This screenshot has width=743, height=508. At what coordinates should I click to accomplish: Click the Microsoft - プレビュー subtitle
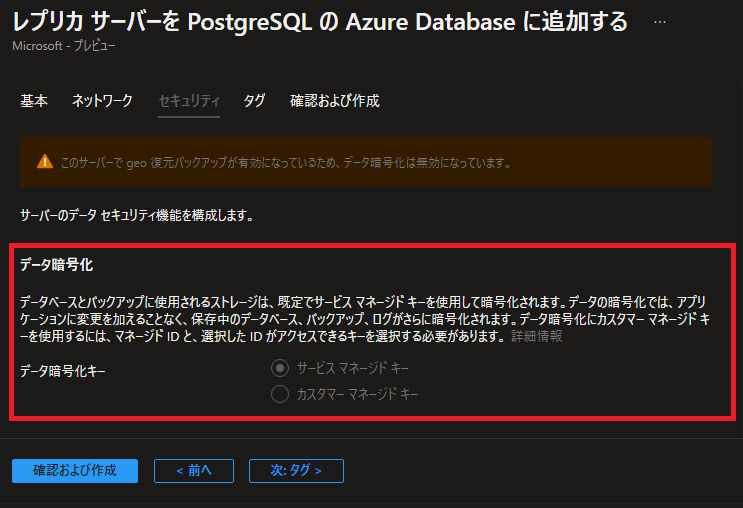(x=64, y=46)
